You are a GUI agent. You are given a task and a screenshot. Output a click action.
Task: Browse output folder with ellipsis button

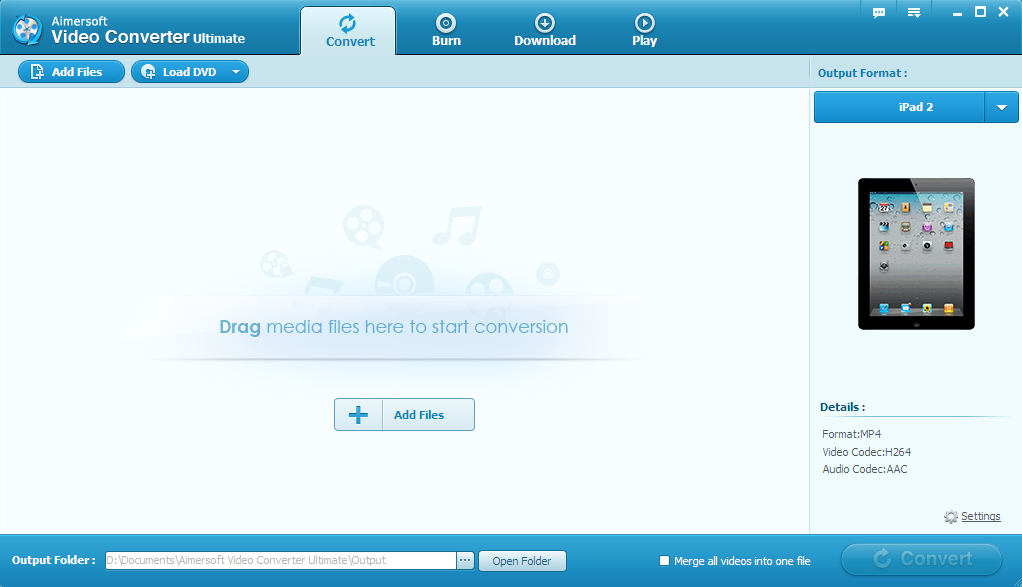[465, 560]
